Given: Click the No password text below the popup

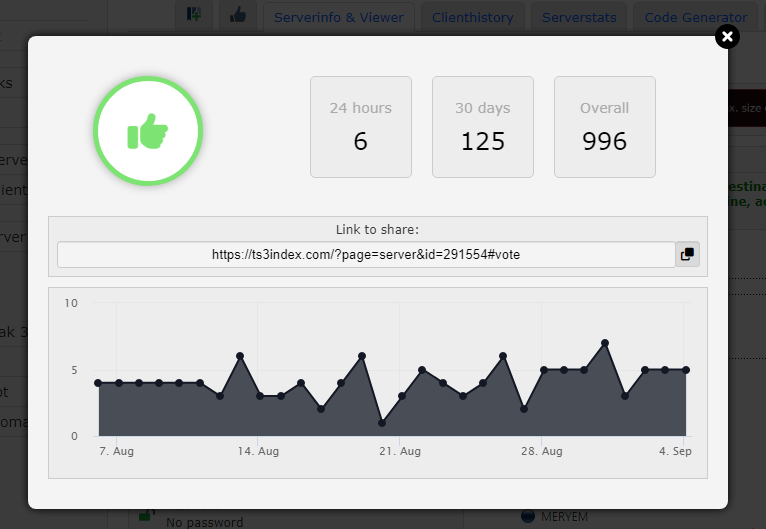Looking at the screenshot, I should tap(204, 522).
